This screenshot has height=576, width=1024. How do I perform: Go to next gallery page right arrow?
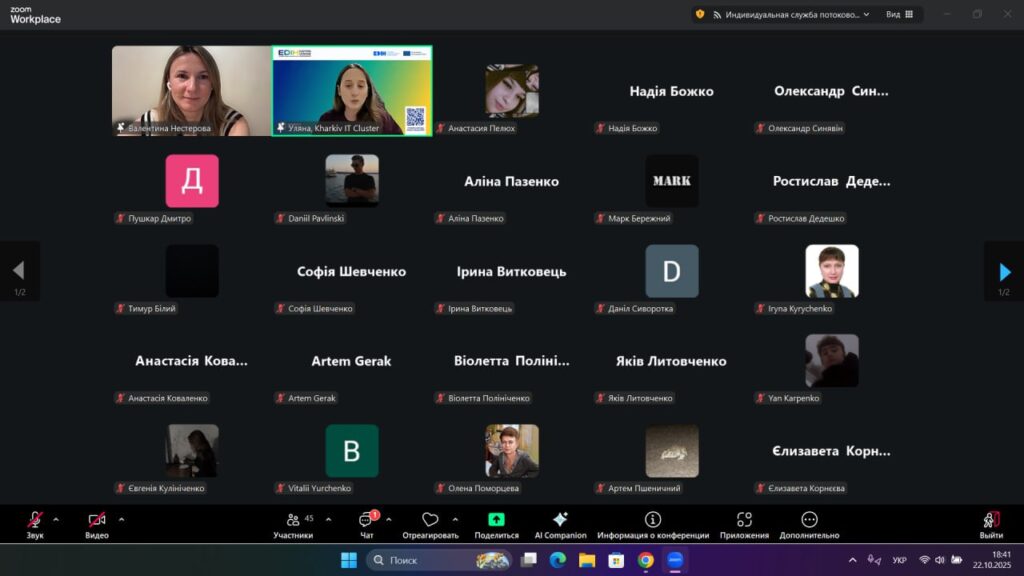[x=1004, y=271]
